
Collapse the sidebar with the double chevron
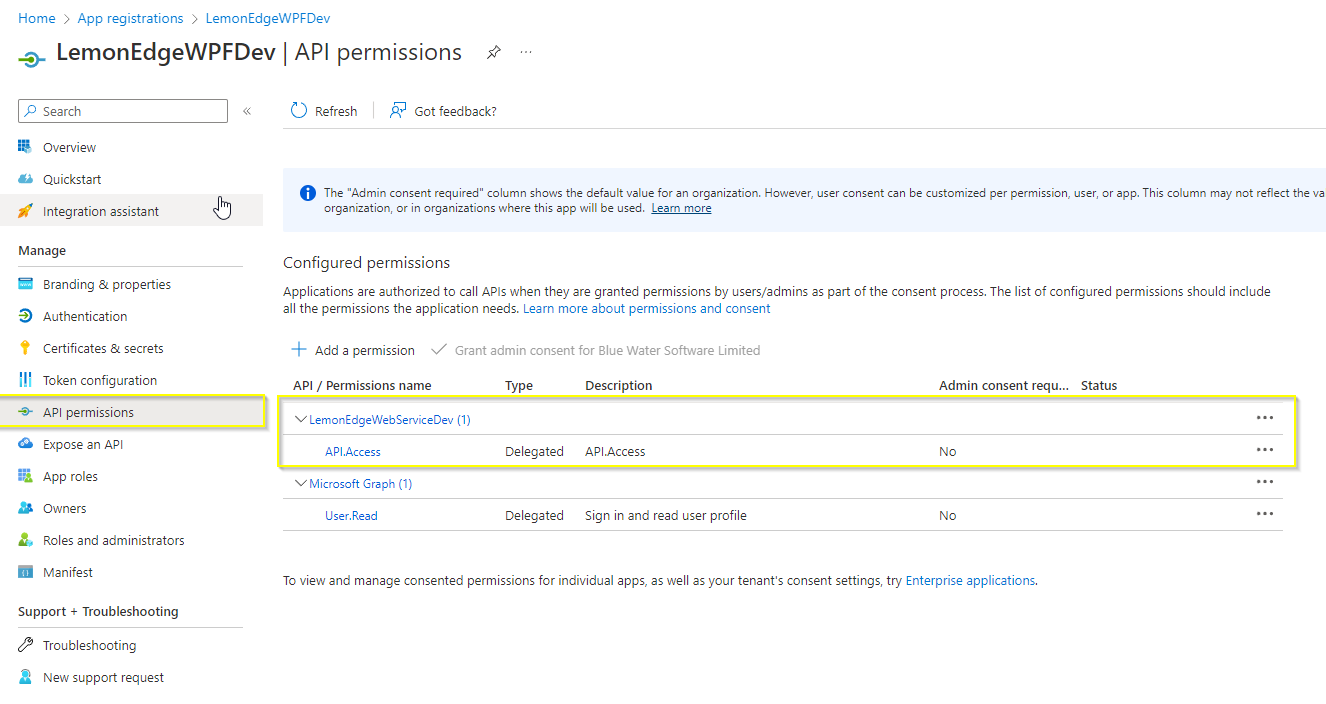click(247, 111)
